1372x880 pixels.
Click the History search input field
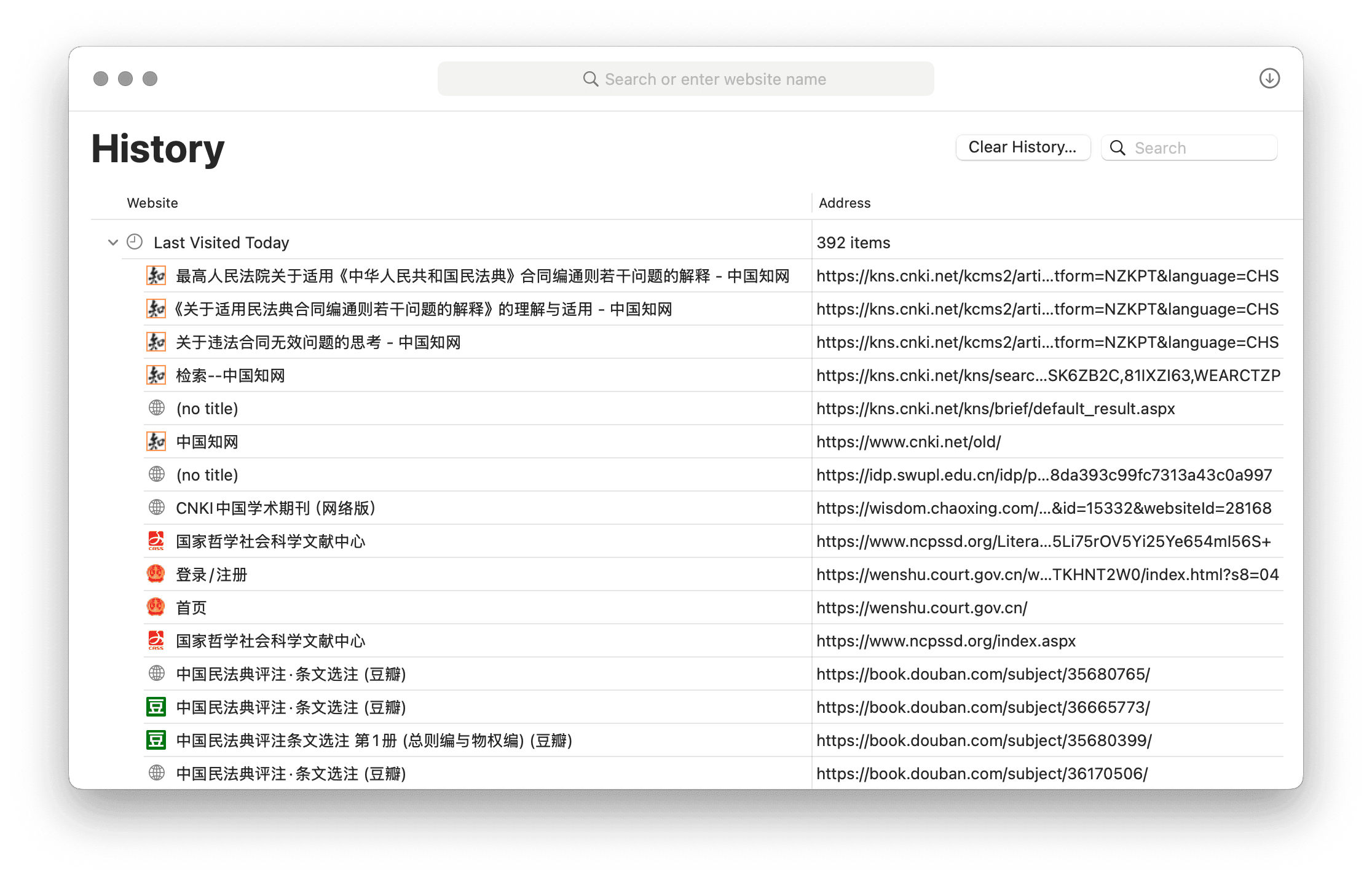[1199, 148]
